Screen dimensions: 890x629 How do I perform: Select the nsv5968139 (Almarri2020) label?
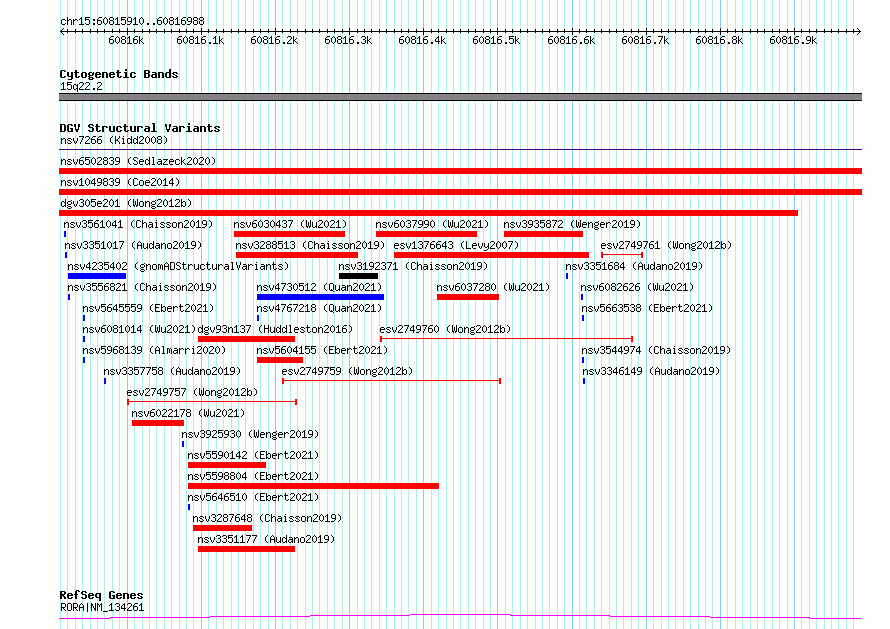tap(154, 350)
